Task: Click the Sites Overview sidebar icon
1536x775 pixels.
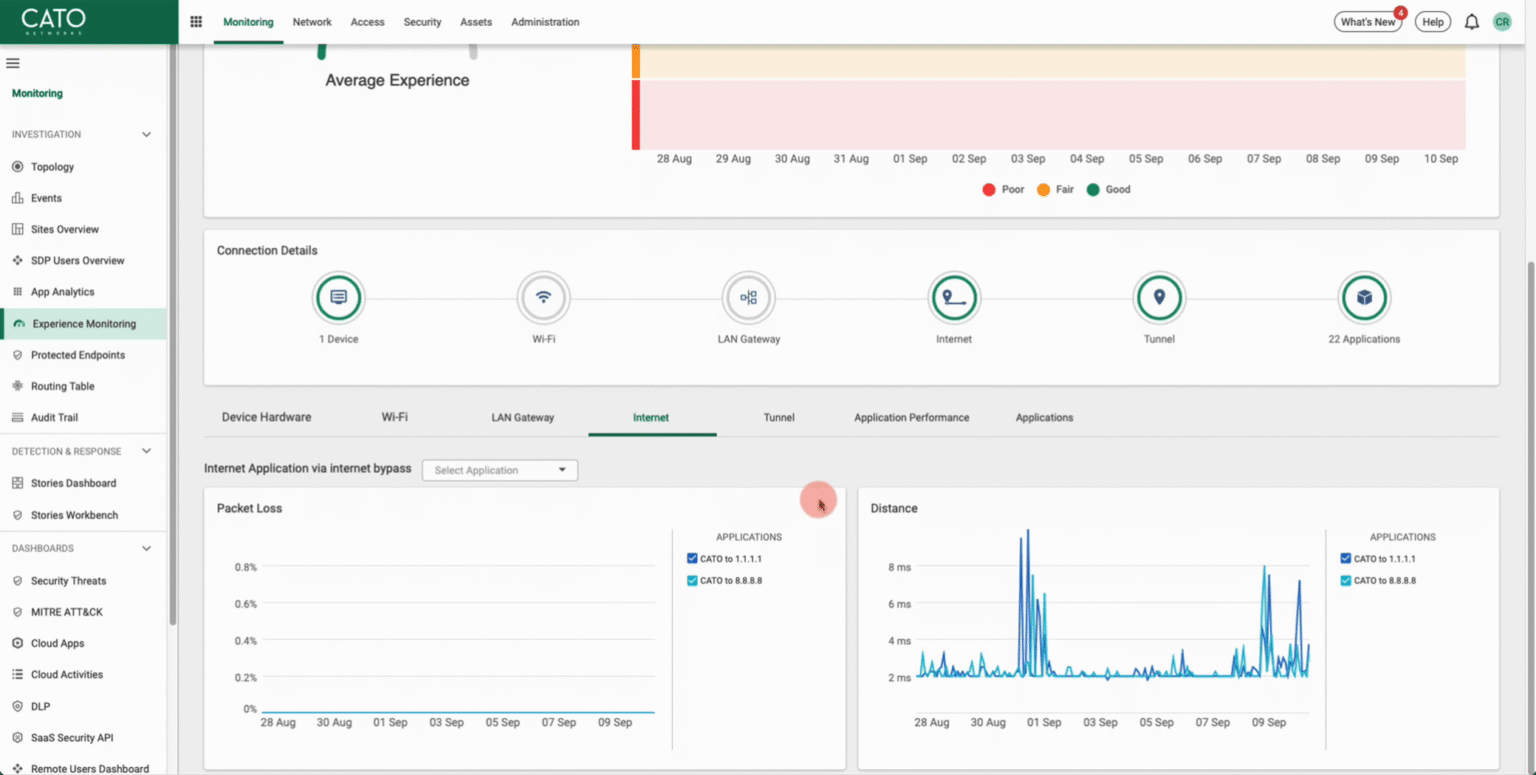Action: pyautogui.click(x=17, y=229)
